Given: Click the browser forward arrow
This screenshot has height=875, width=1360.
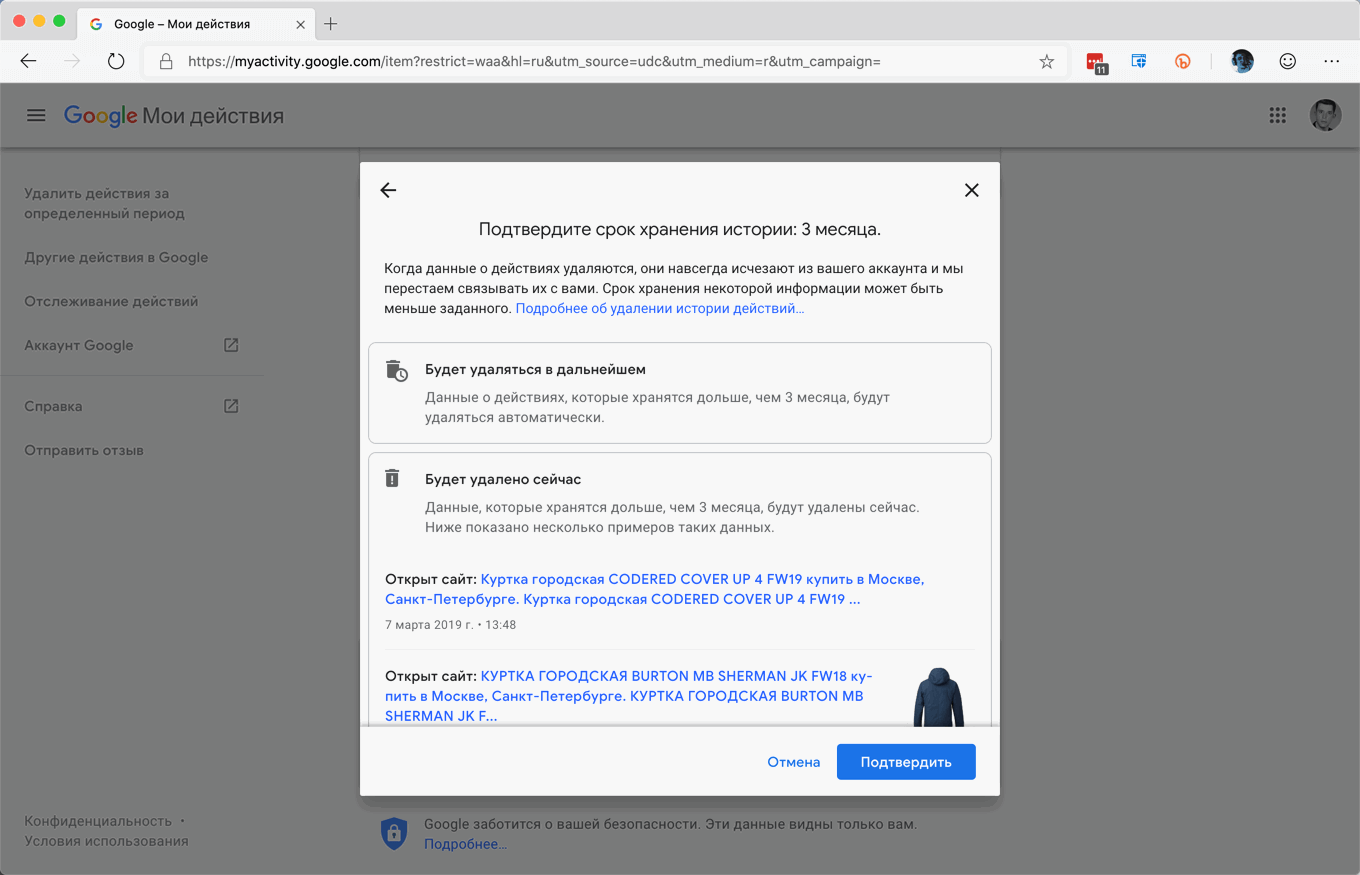Looking at the screenshot, I should 72,62.
